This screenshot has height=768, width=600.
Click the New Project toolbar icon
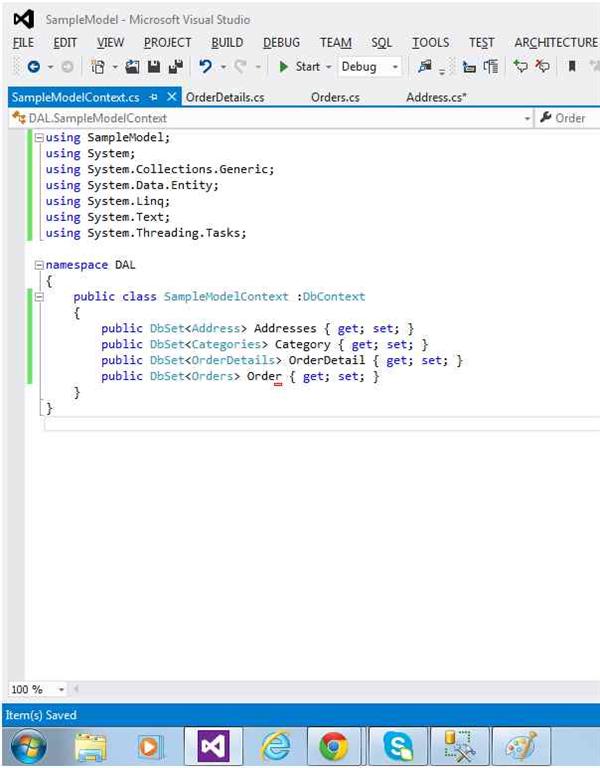click(98, 67)
